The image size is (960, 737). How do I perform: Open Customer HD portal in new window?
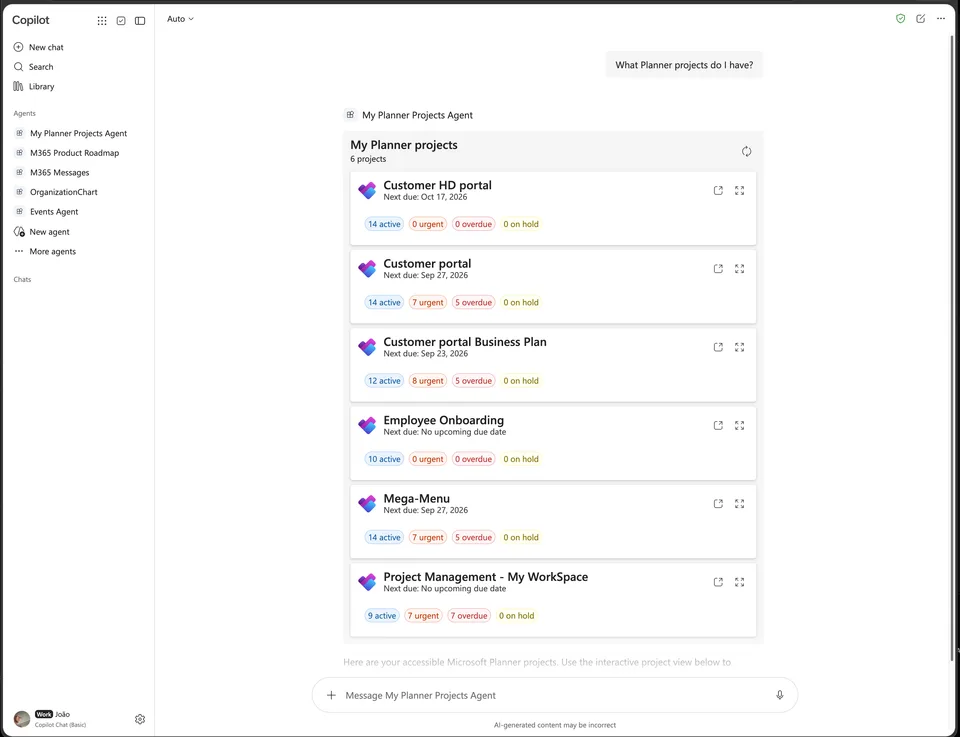(718, 190)
